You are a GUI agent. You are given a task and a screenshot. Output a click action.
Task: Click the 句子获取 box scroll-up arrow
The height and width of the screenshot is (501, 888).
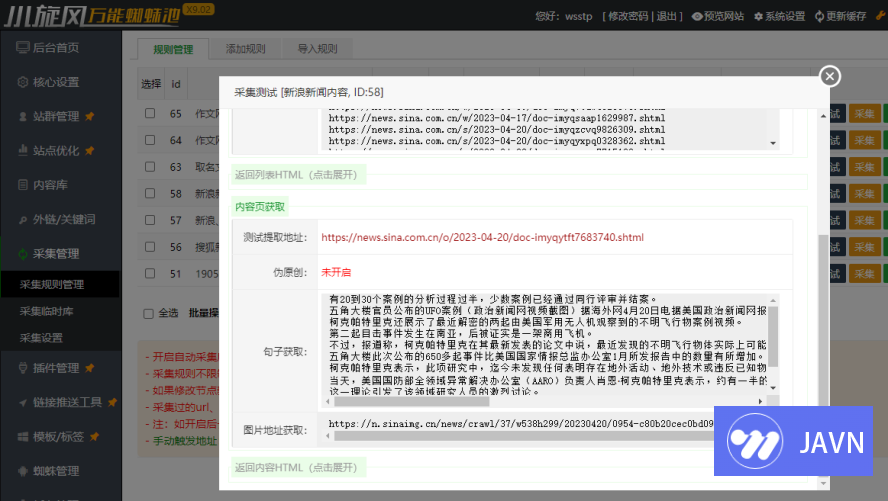pos(773,300)
